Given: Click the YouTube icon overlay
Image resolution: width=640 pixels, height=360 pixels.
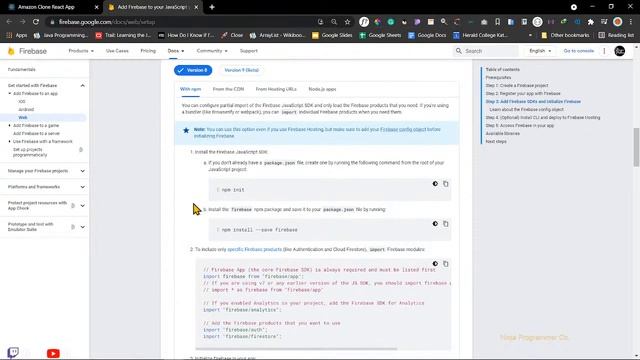Looking at the screenshot, I should 53,353.
